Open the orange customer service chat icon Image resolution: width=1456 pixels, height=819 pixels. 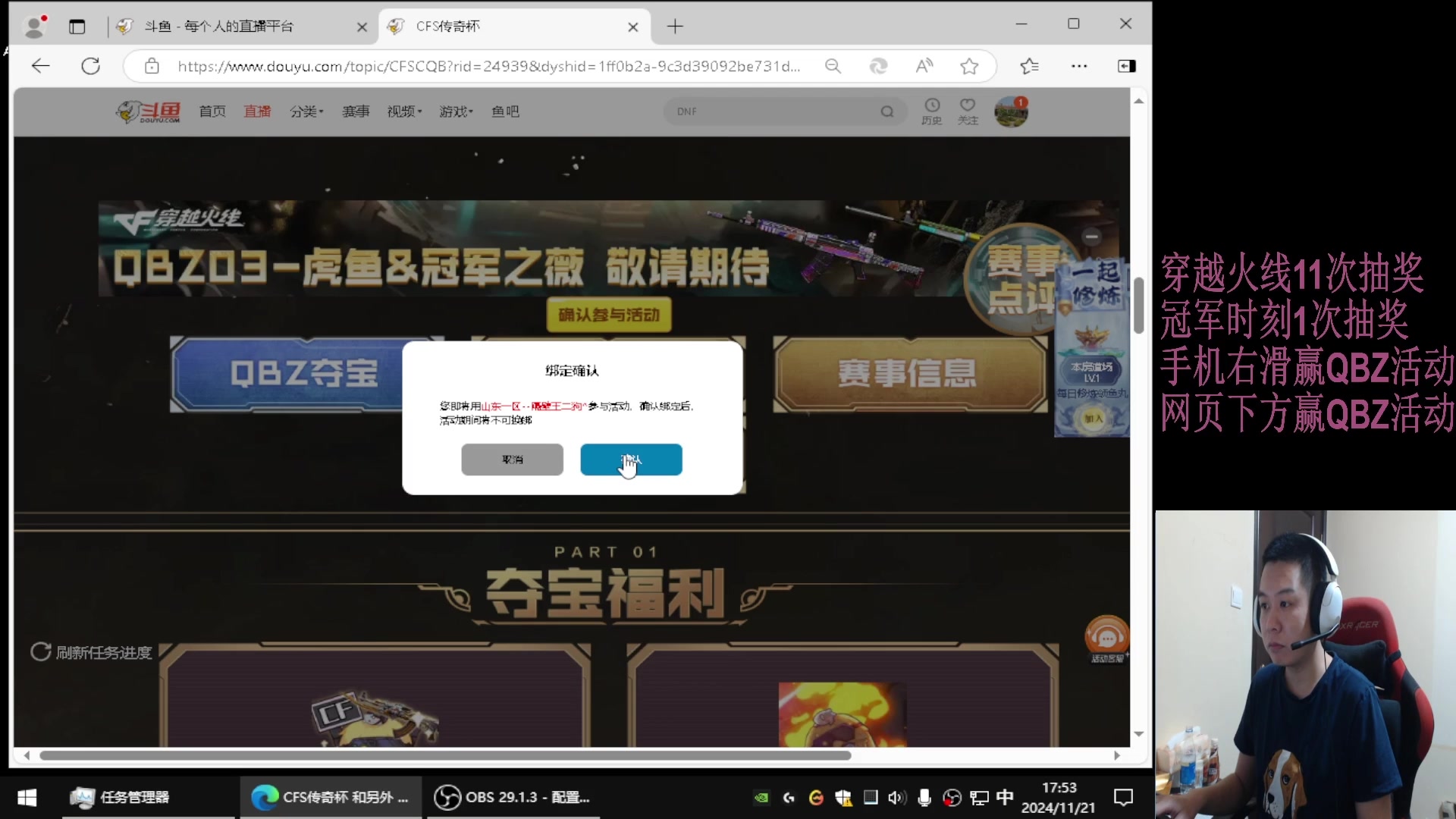[x=1107, y=639]
